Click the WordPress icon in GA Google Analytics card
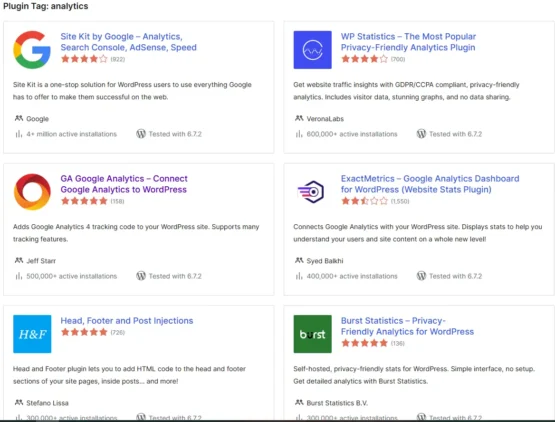This screenshot has height=422, width=555. [141, 276]
